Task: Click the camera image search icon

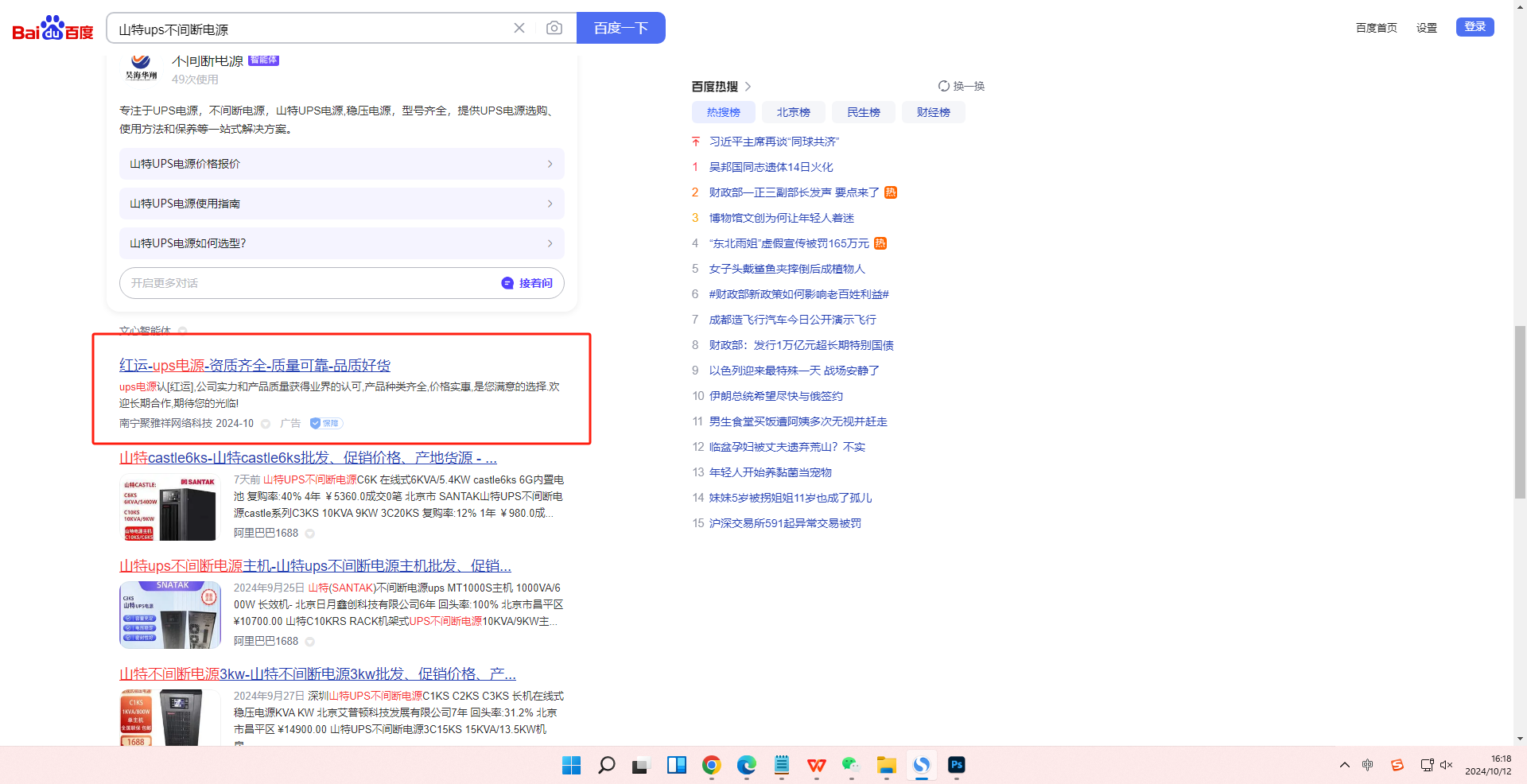Action: pyautogui.click(x=554, y=28)
